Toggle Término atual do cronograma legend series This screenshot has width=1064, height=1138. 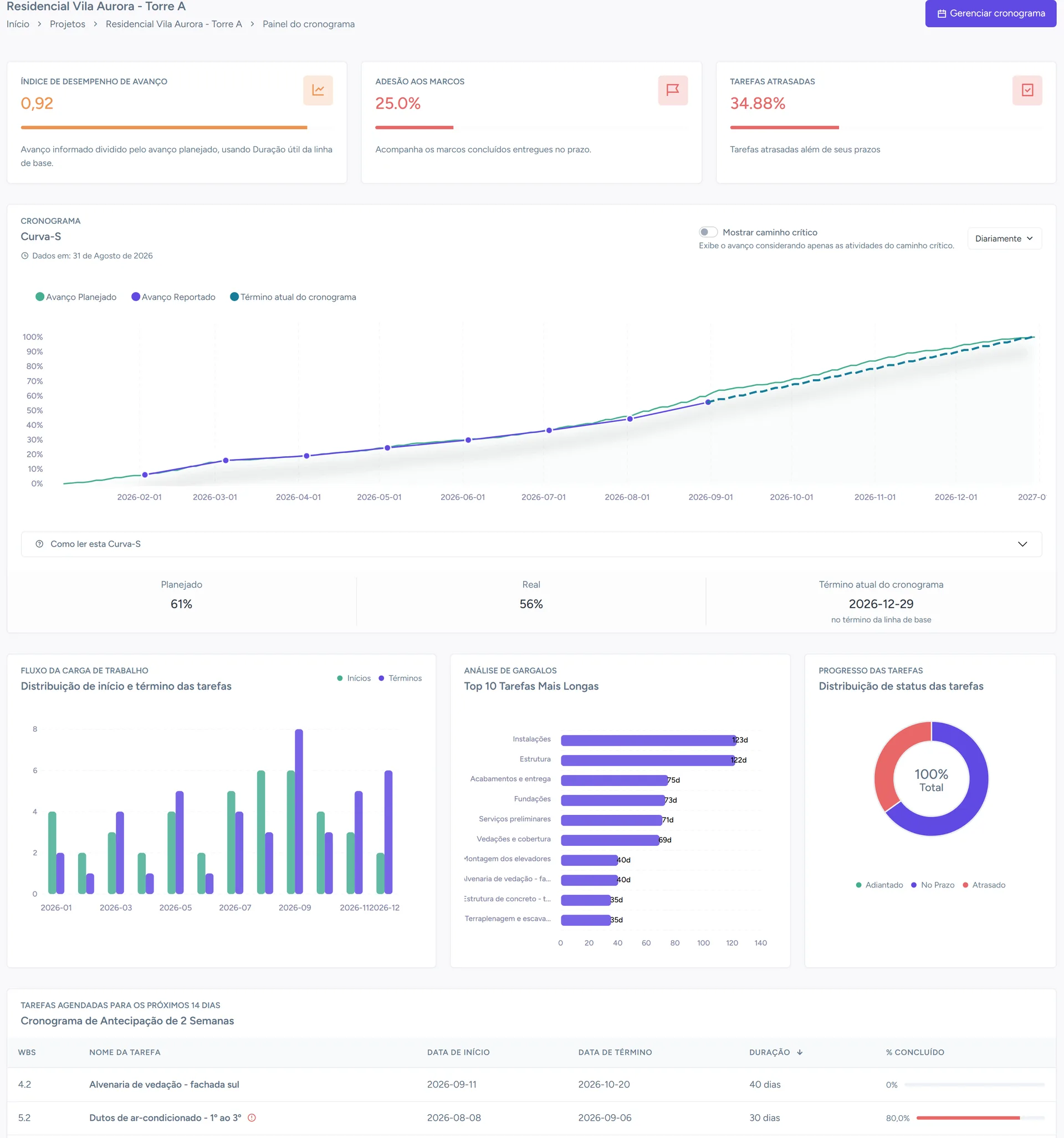(293, 297)
